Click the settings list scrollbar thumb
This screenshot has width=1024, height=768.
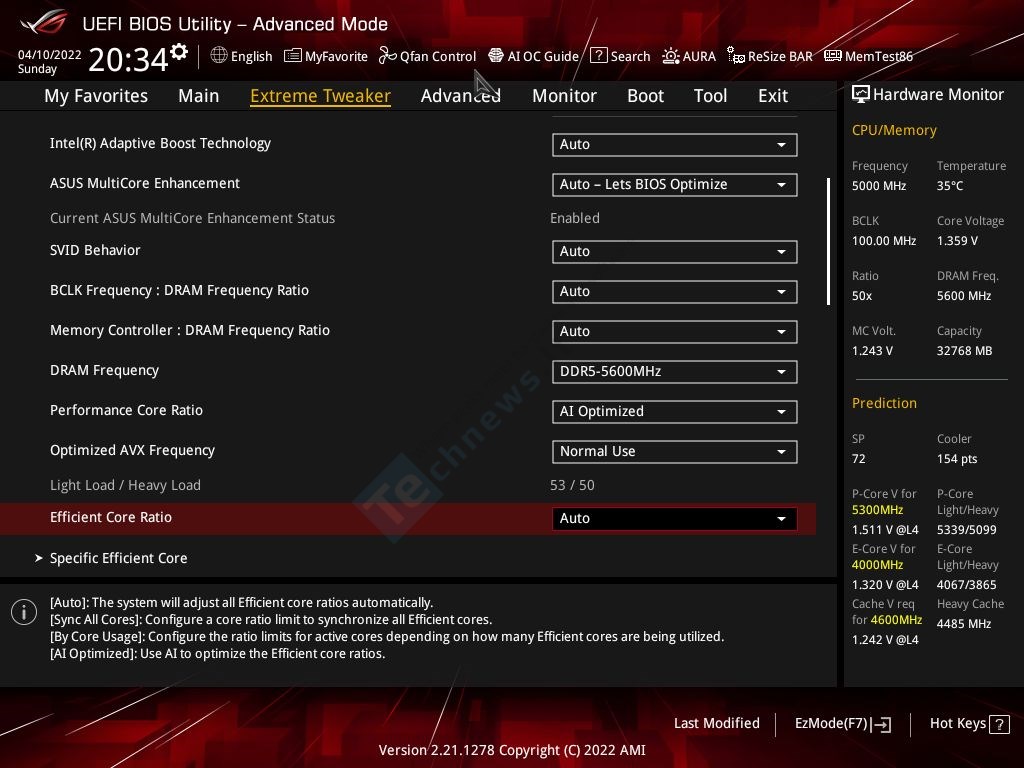(x=828, y=241)
